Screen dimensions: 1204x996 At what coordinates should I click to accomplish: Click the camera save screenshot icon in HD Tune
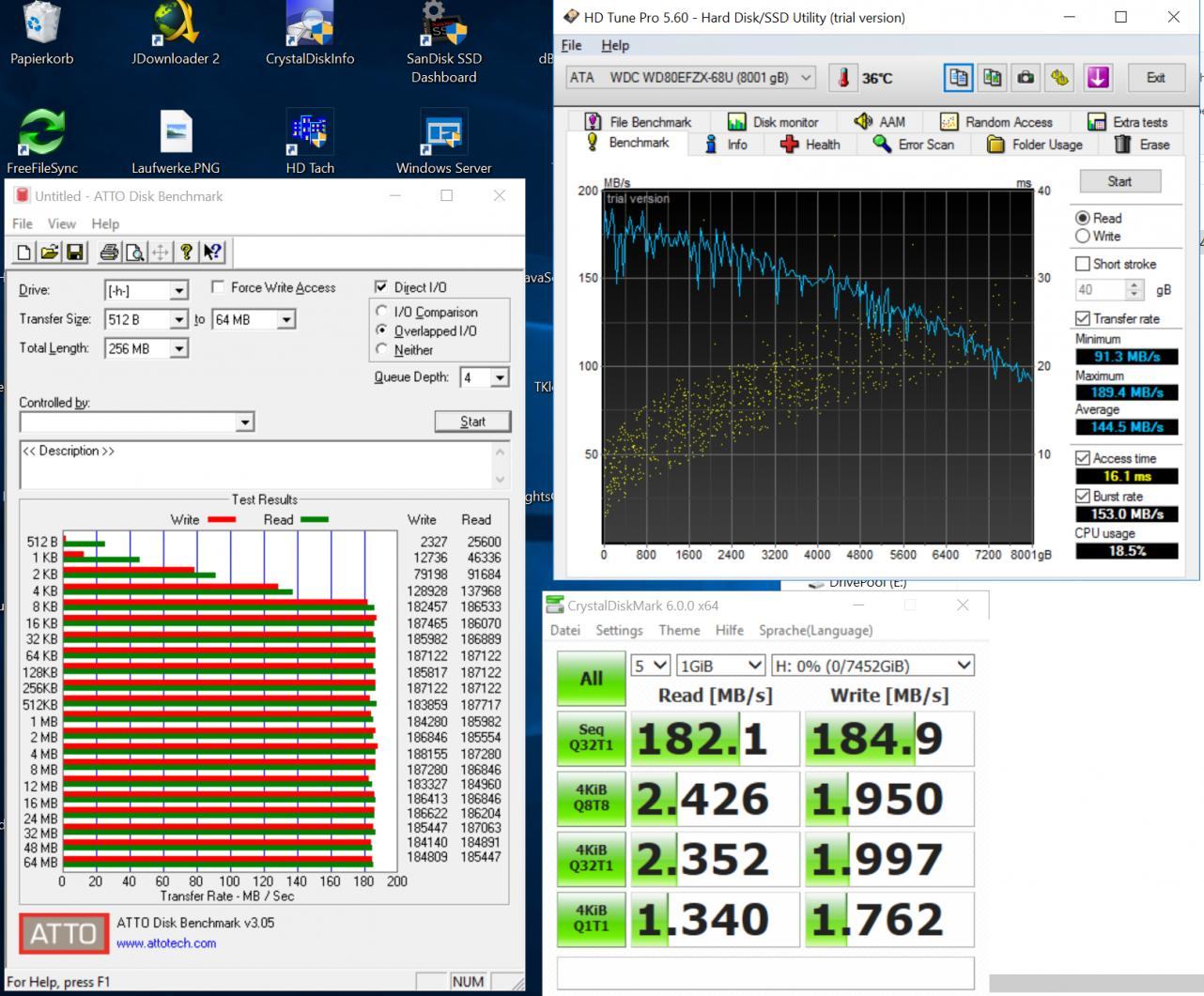click(x=1026, y=78)
